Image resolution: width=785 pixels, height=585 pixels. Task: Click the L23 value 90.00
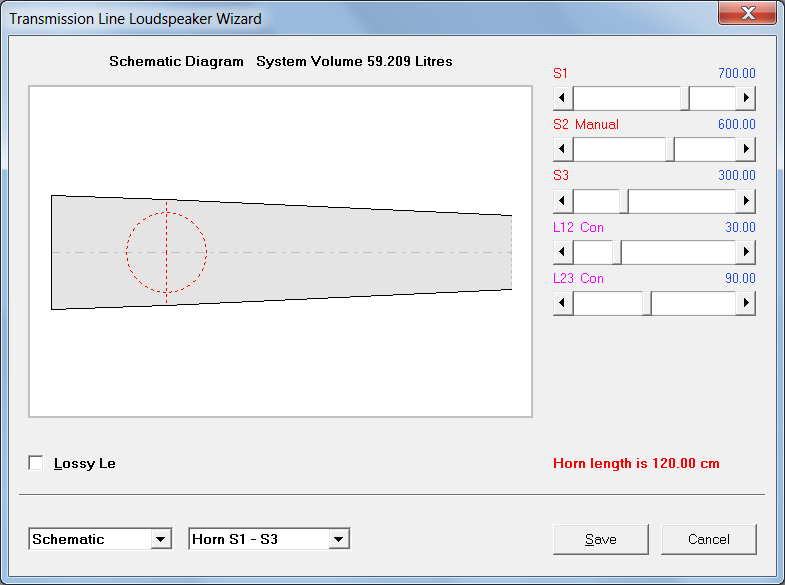[x=740, y=279]
